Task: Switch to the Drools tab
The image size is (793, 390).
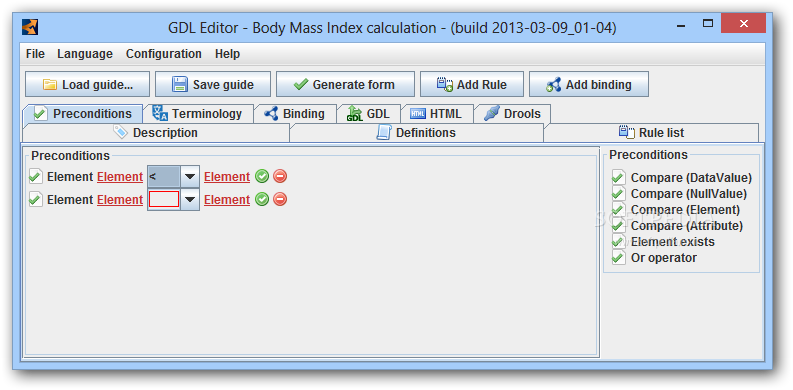Action: 512,114
